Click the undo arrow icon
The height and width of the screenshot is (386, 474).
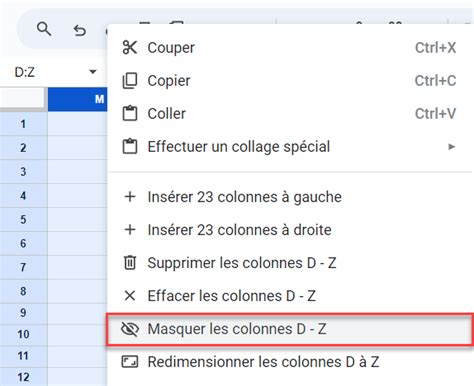click(x=80, y=30)
